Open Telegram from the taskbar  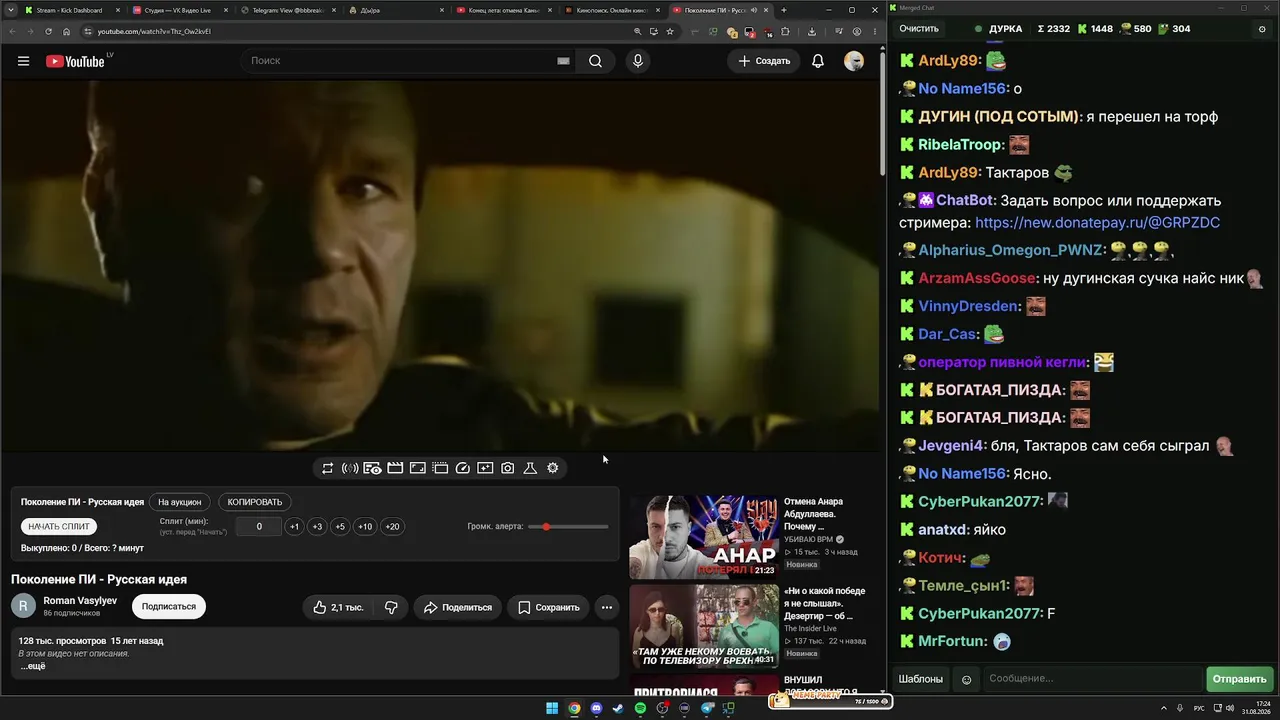pos(707,709)
